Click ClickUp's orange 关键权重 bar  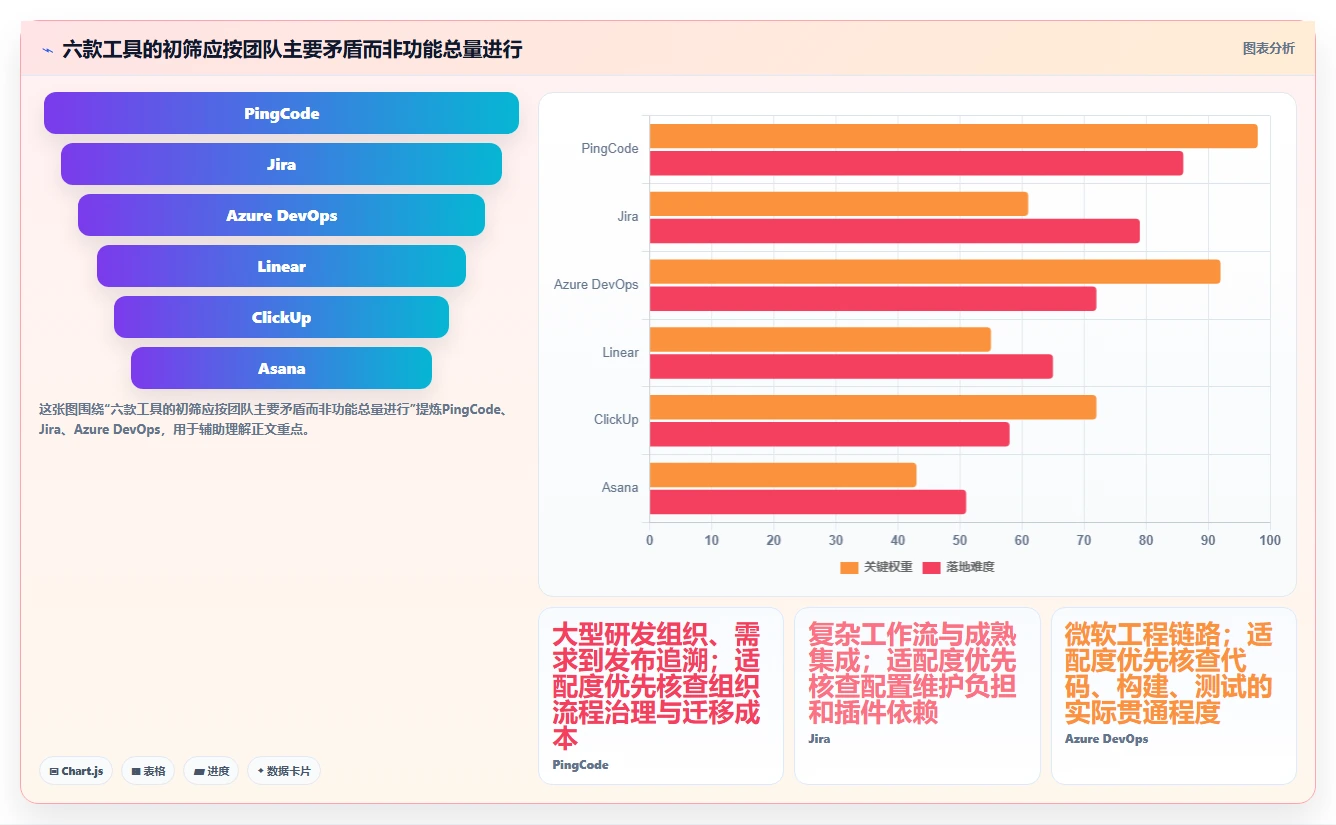(873, 407)
